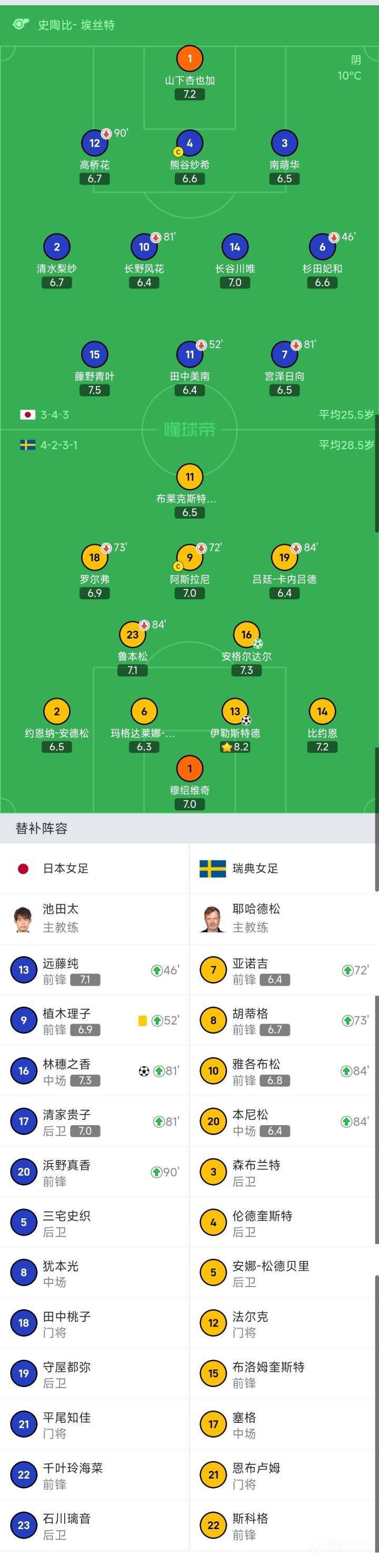The height and width of the screenshot is (1568, 379).
Task: Click the Japan flag beside 3-4-3
Action: [x=27, y=414]
